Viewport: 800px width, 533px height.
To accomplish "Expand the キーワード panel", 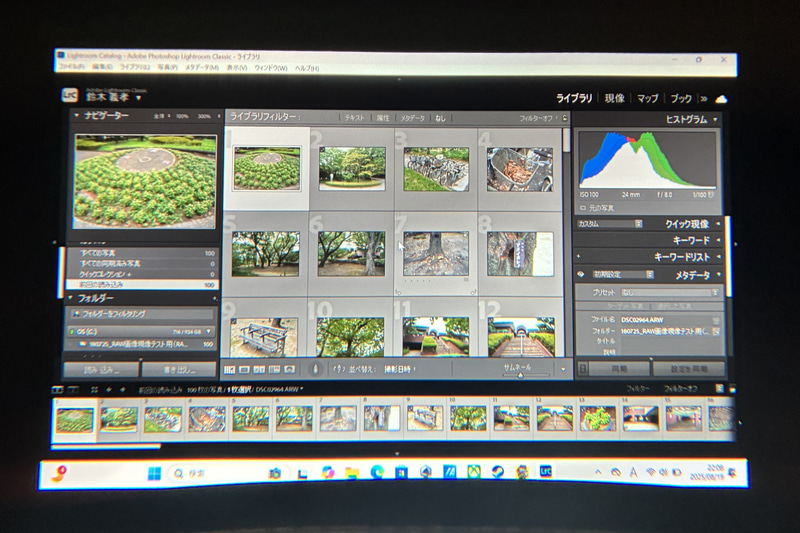I will (718, 240).
